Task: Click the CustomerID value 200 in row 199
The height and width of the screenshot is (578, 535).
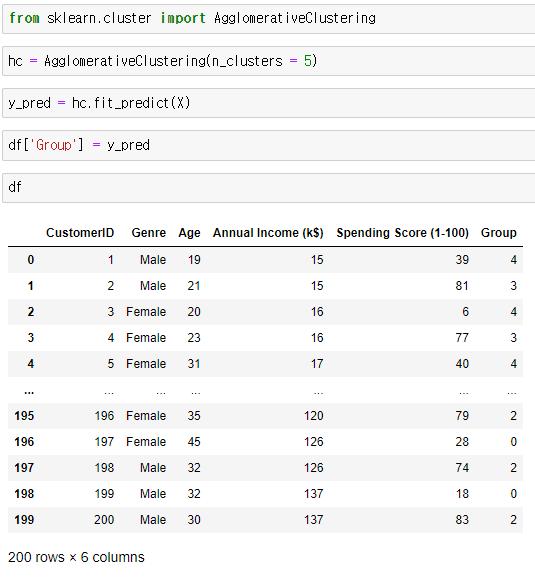Action: [104, 520]
